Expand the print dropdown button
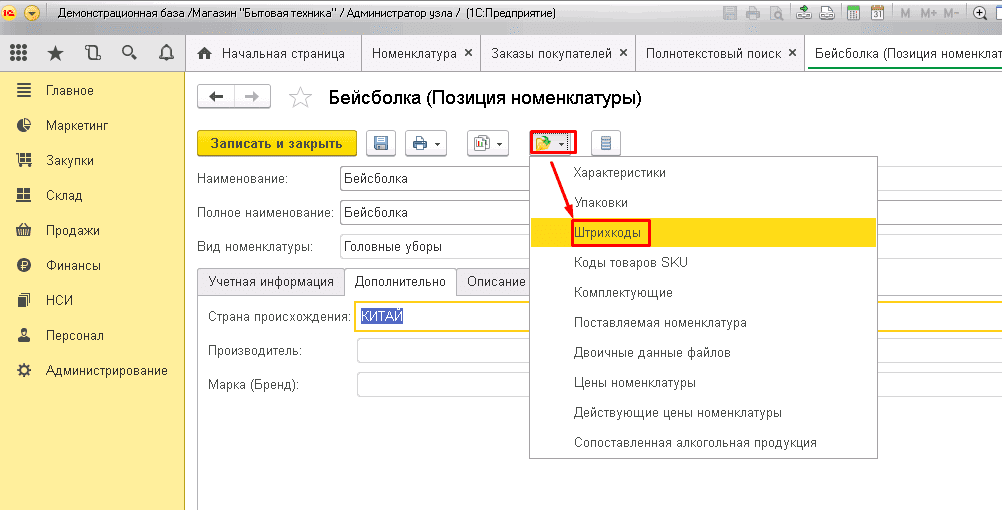Screen dimensions: 1002x510 pyautogui.click(x=425, y=144)
